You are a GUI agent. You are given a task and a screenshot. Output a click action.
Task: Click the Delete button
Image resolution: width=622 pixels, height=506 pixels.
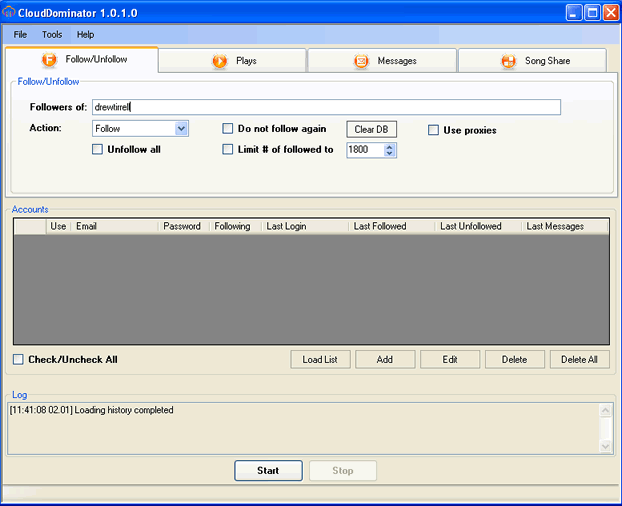click(x=514, y=360)
